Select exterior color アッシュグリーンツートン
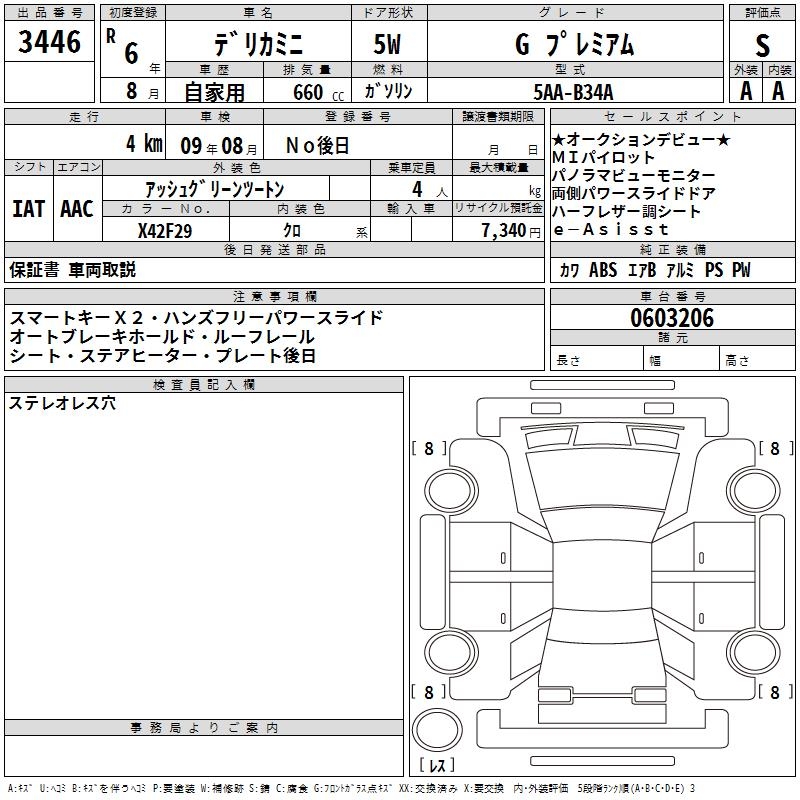 (215, 190)
